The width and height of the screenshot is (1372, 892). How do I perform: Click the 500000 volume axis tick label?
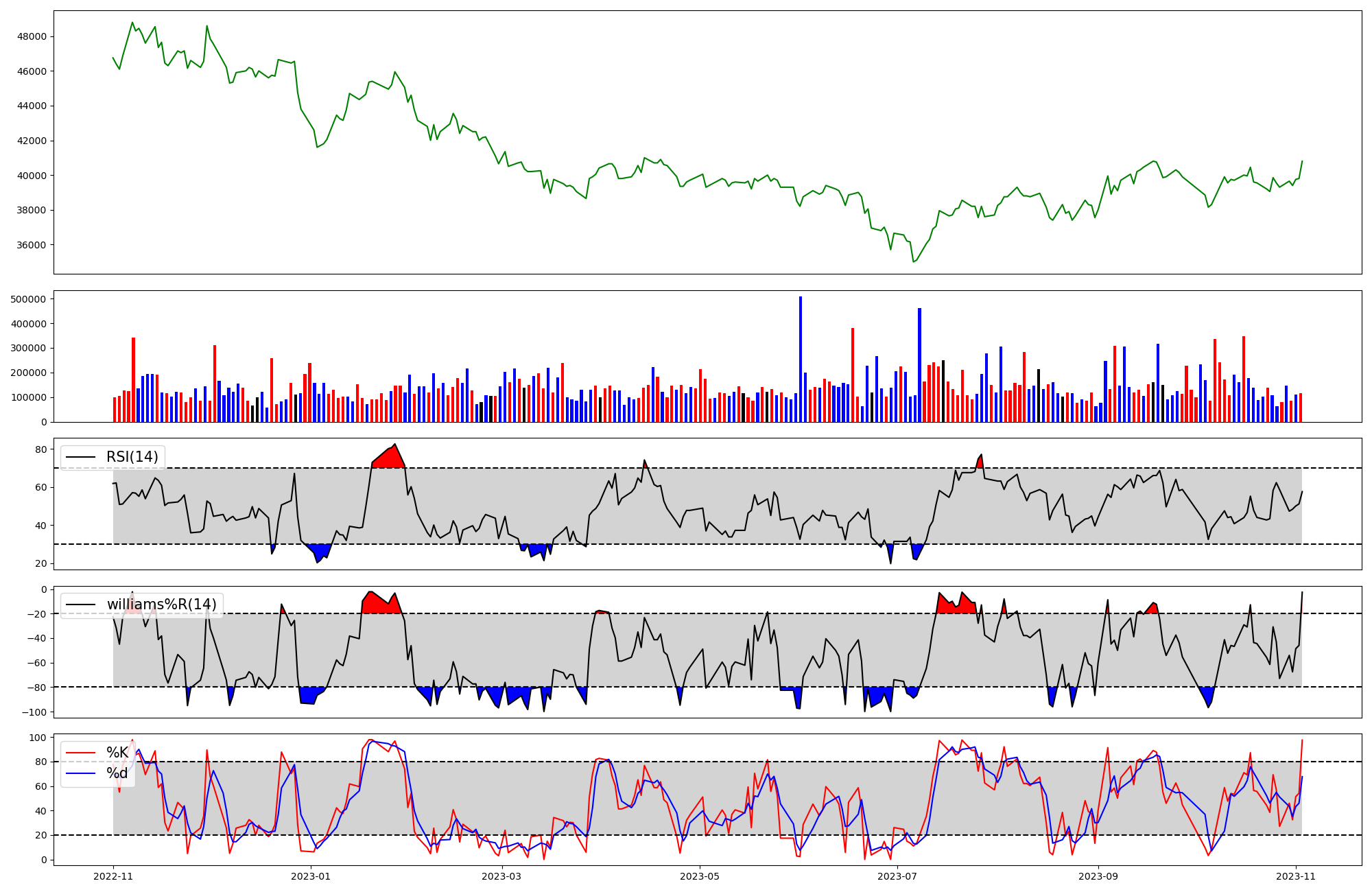29,299
